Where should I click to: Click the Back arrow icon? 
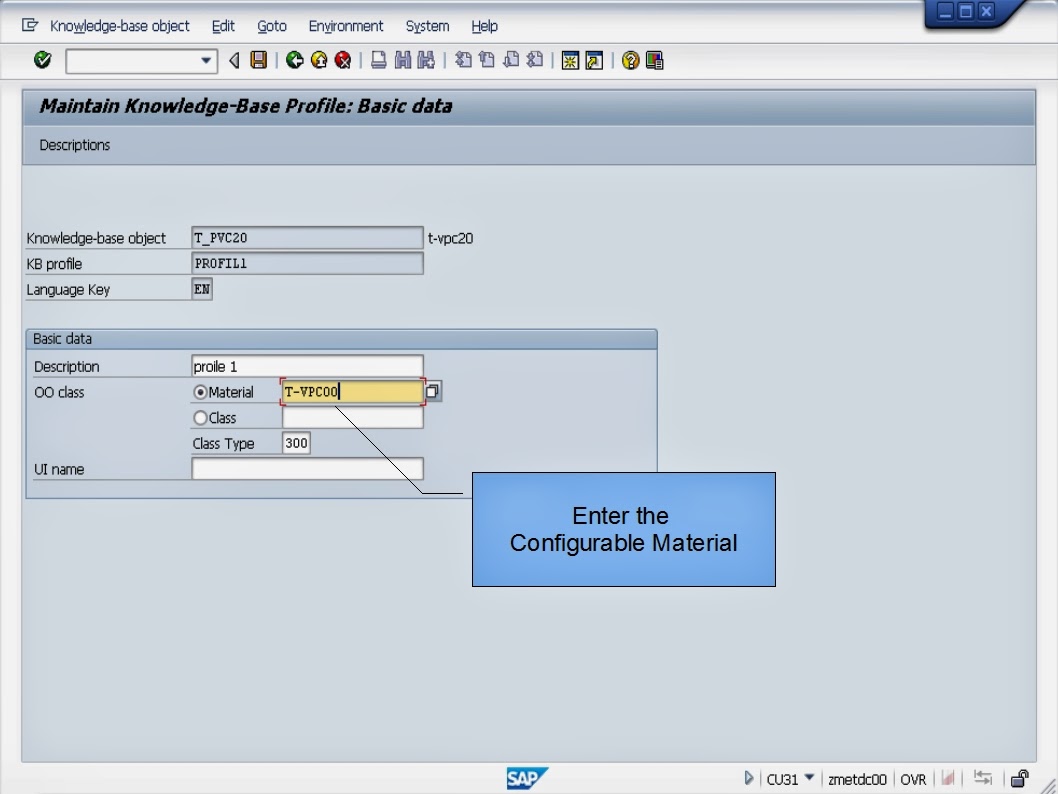290,60
